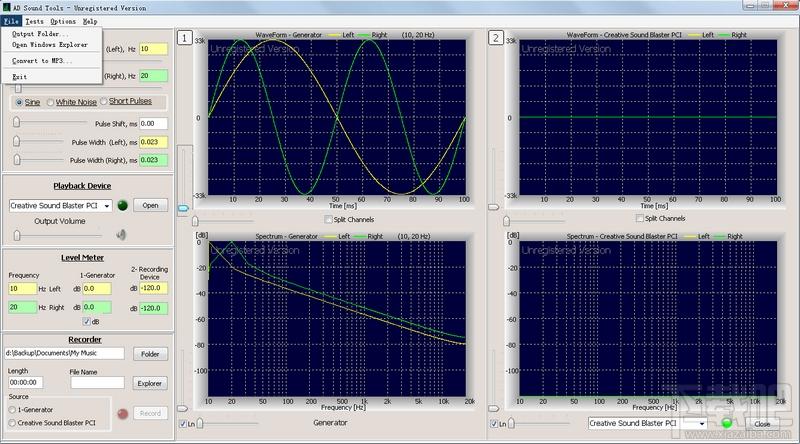Click slider handle left of generator Split Channels
This screenshot has height=444, width=800.
(x=195, y=221)
